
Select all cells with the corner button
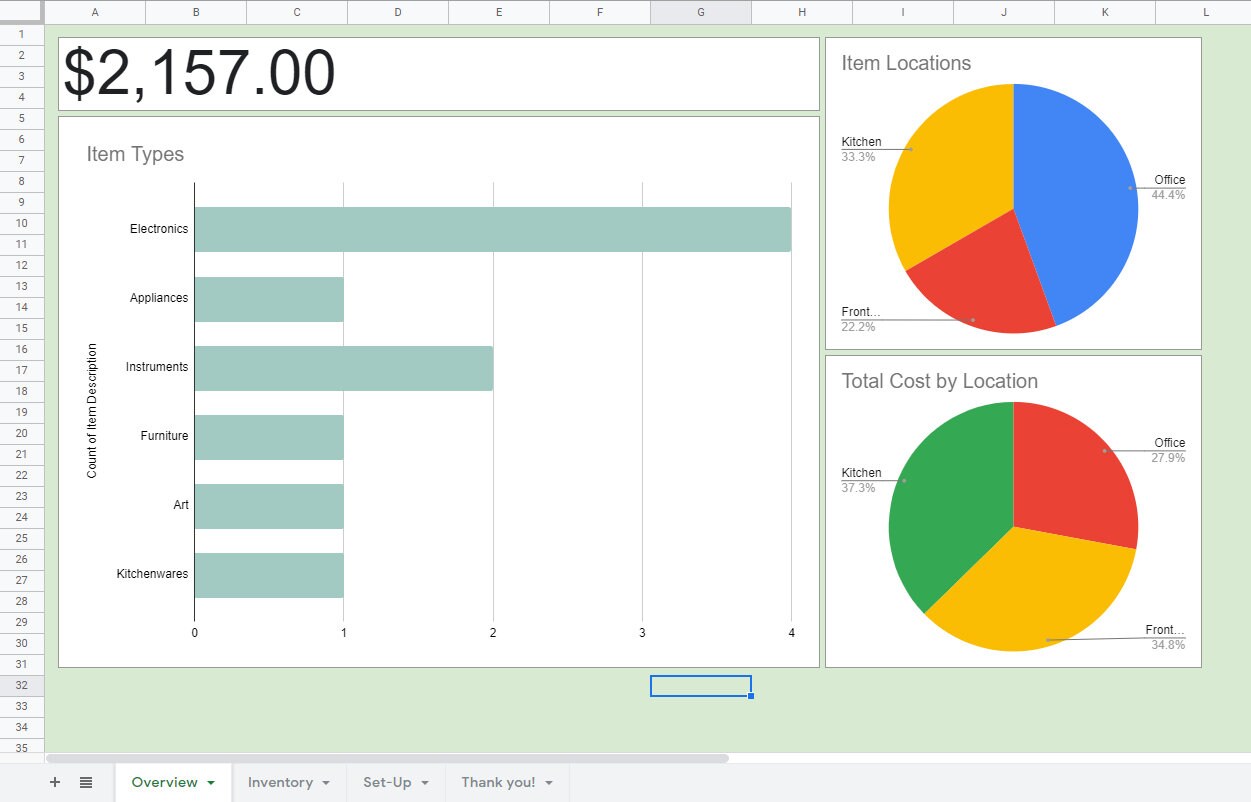(x=22, y=12)
